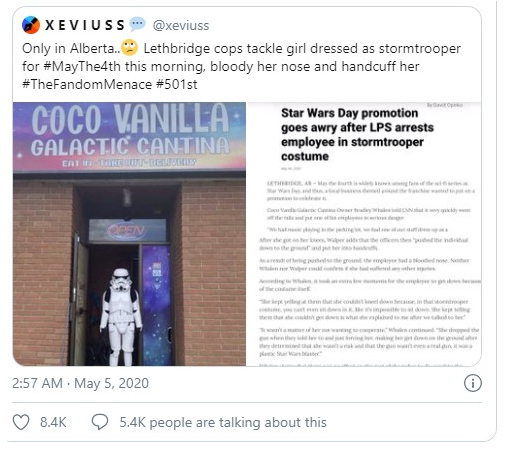
Task: Open the 2:57 AM May 5, 2020 timestamp
Action: 80,383
